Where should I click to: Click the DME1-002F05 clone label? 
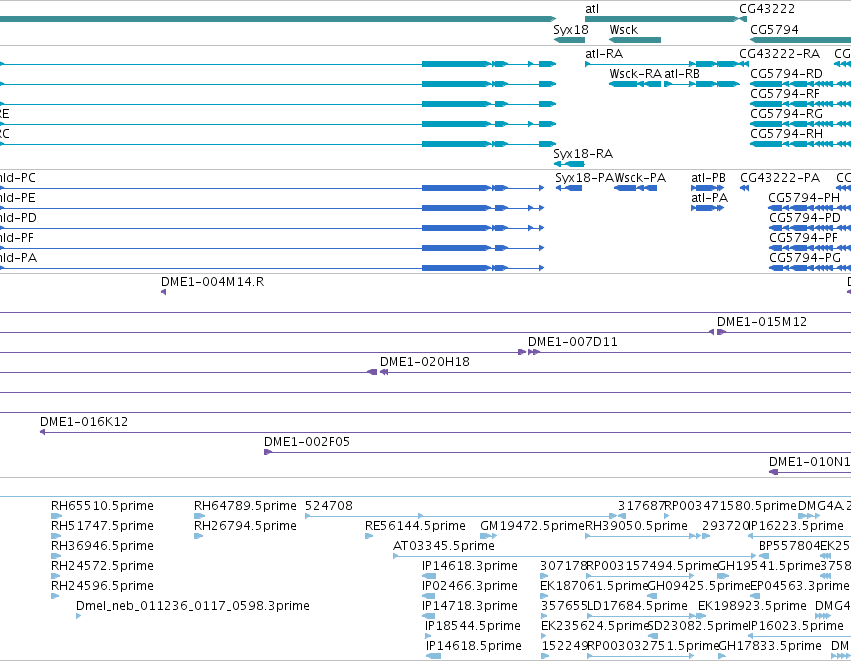(307, 442)
